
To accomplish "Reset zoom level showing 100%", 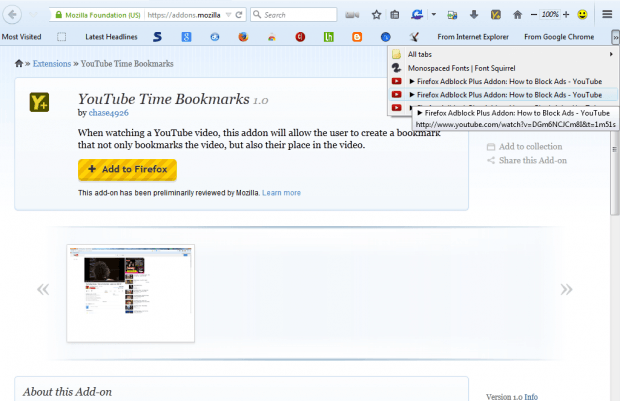I will (550, 15).
